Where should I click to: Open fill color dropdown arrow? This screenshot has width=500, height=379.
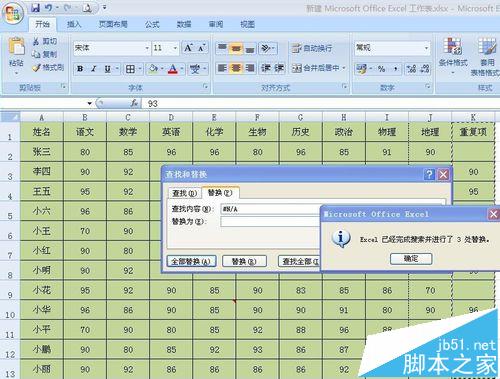coord(163,69)
